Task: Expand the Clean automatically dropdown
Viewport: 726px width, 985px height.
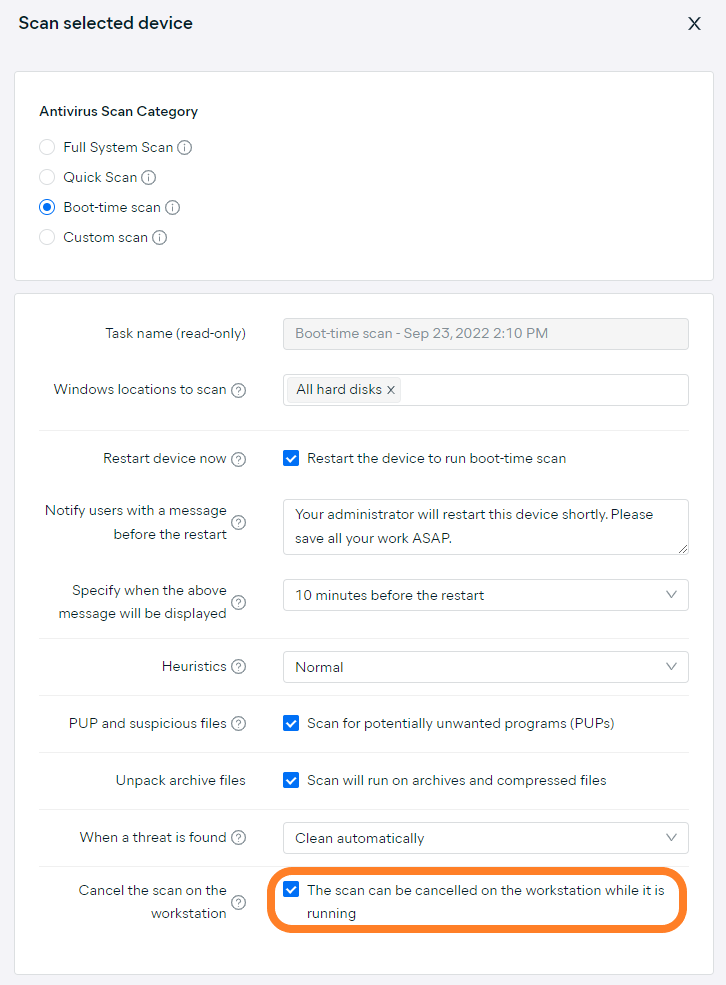Action: coord(485,838)
